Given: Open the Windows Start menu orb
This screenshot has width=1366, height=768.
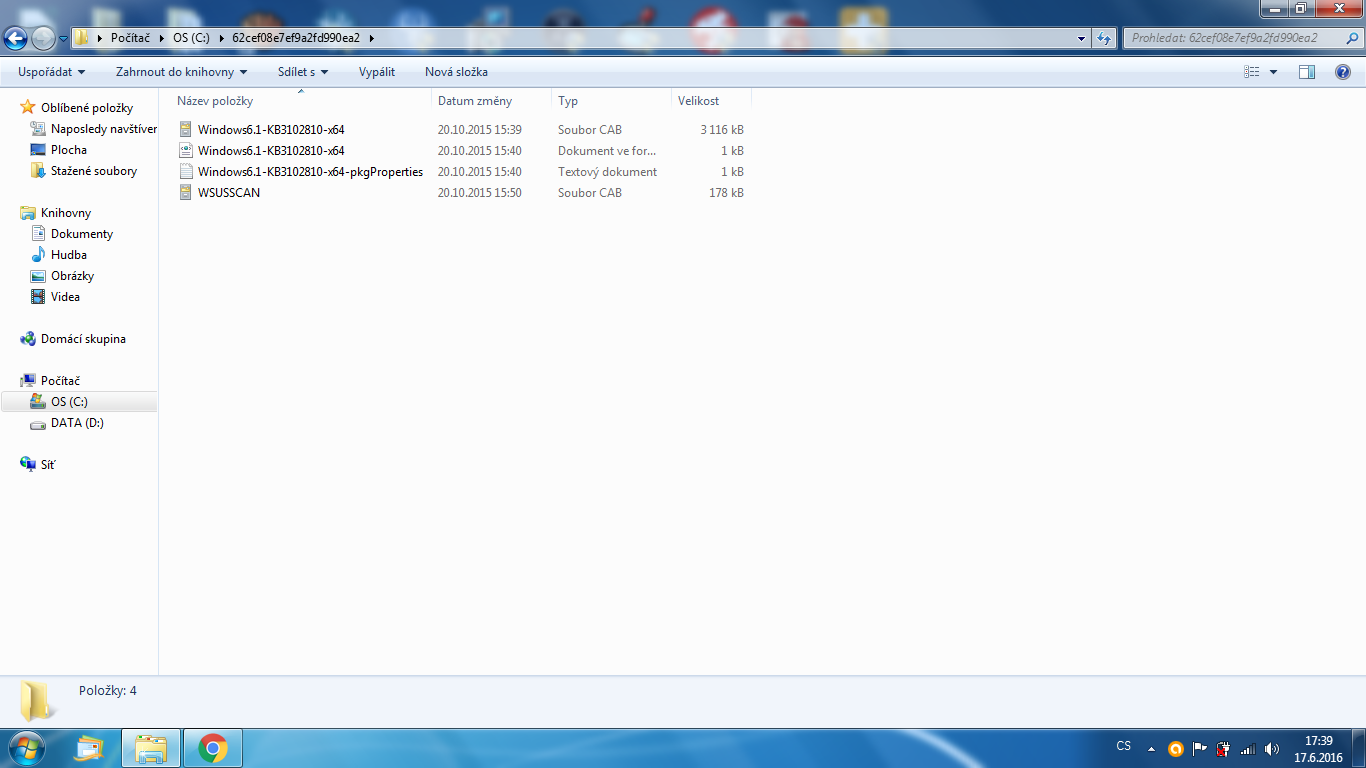Looking at the screenshot, I should [26, 748].
